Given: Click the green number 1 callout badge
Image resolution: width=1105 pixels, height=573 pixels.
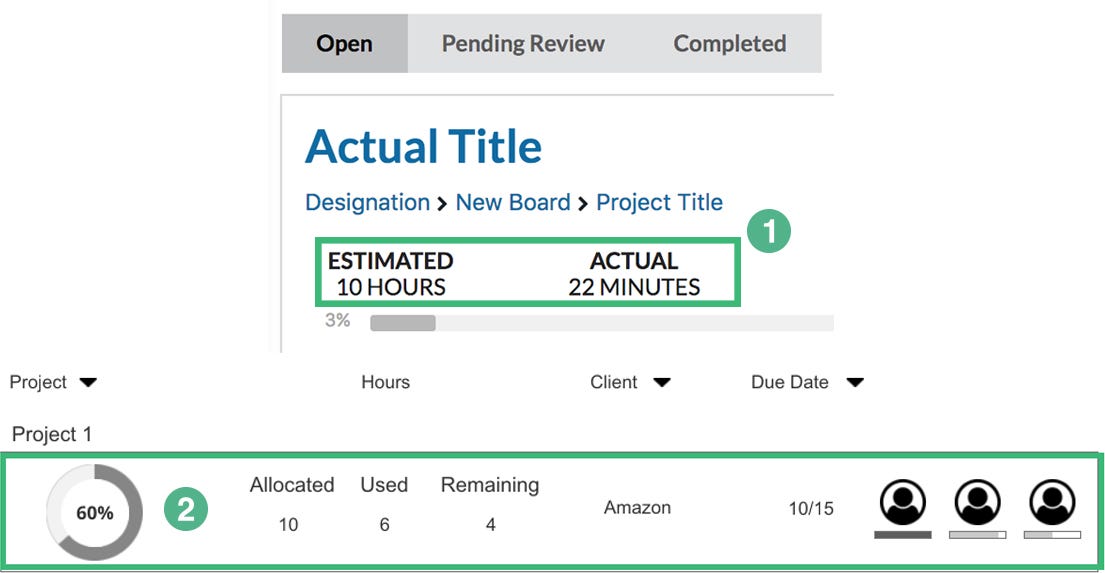Looking at the screenshot, I should pyautogui.click(x=769, y=232).
